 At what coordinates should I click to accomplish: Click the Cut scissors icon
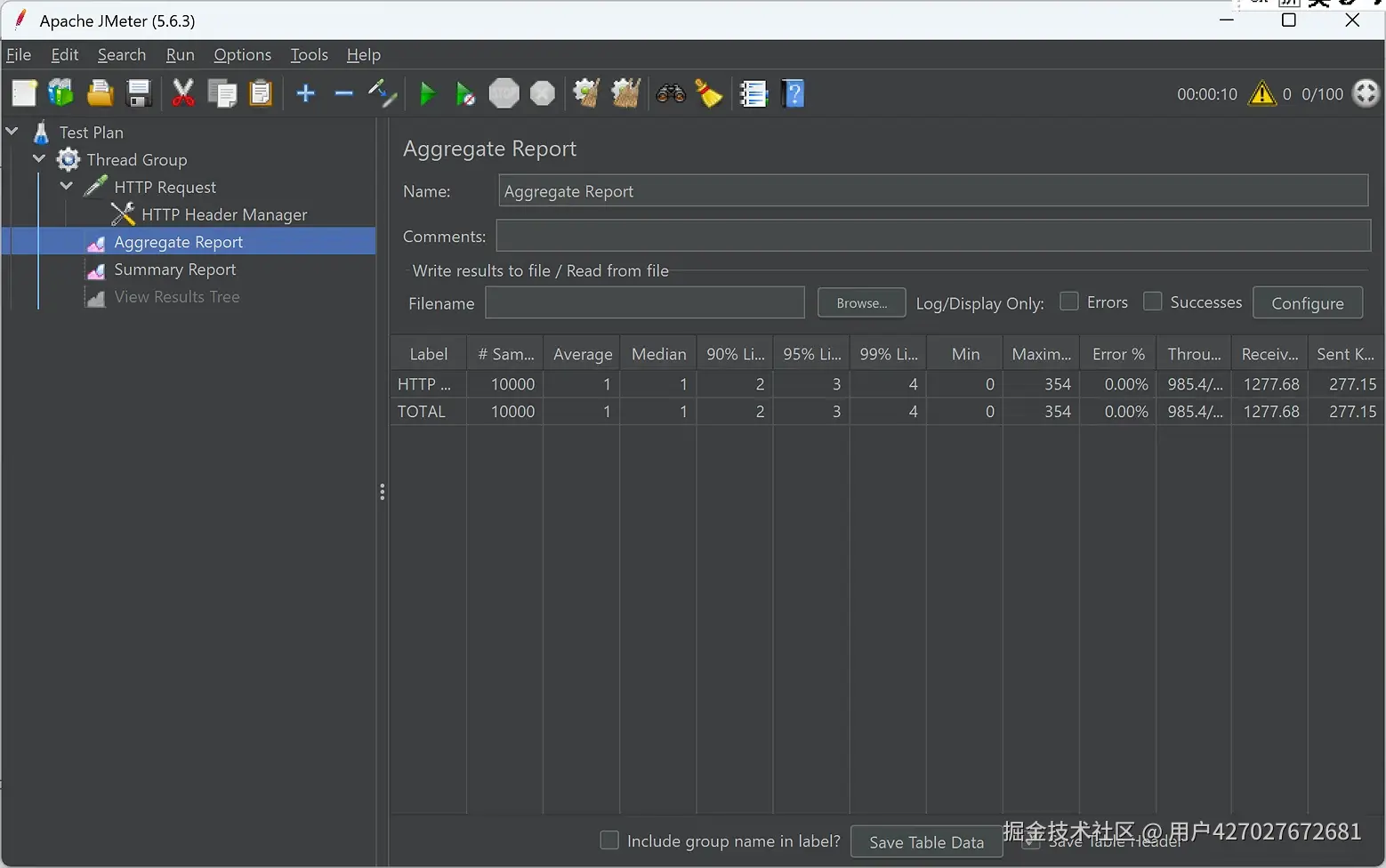click(183, 93)
